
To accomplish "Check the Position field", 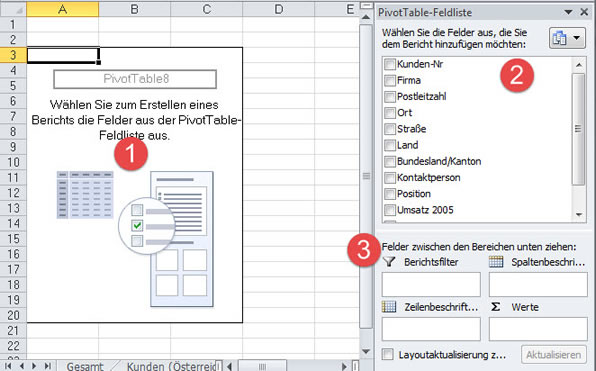I will tap(390, 194).
